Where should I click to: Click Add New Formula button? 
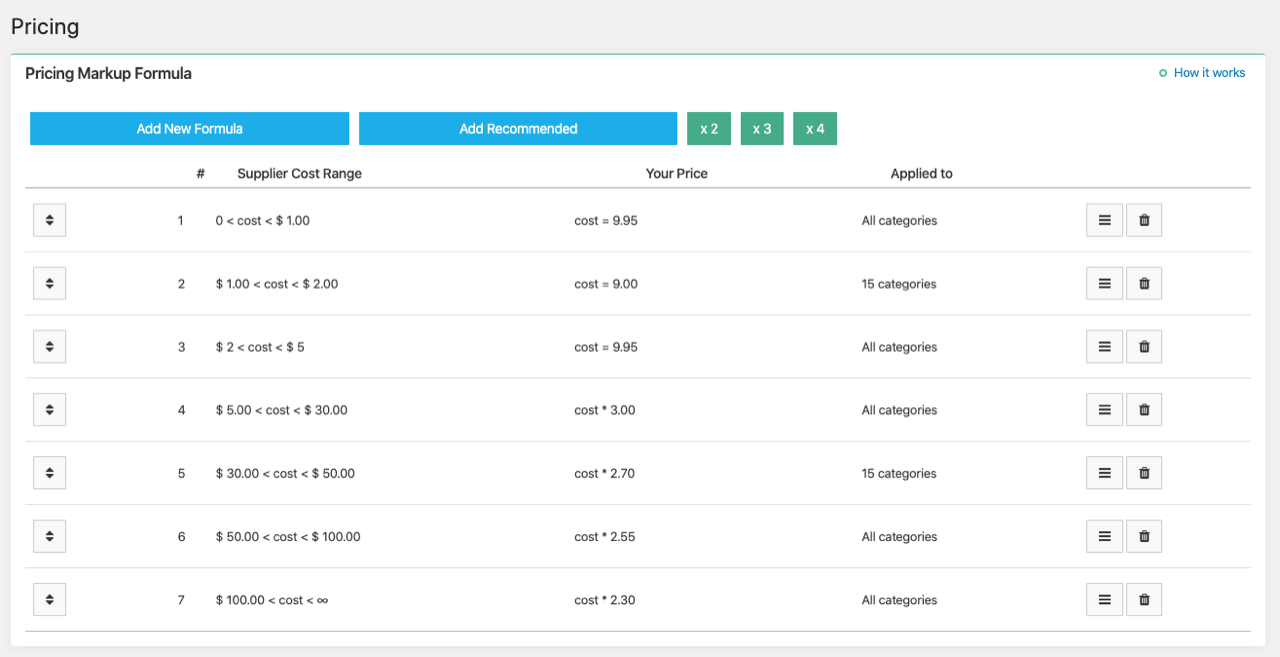pos(189,129)
